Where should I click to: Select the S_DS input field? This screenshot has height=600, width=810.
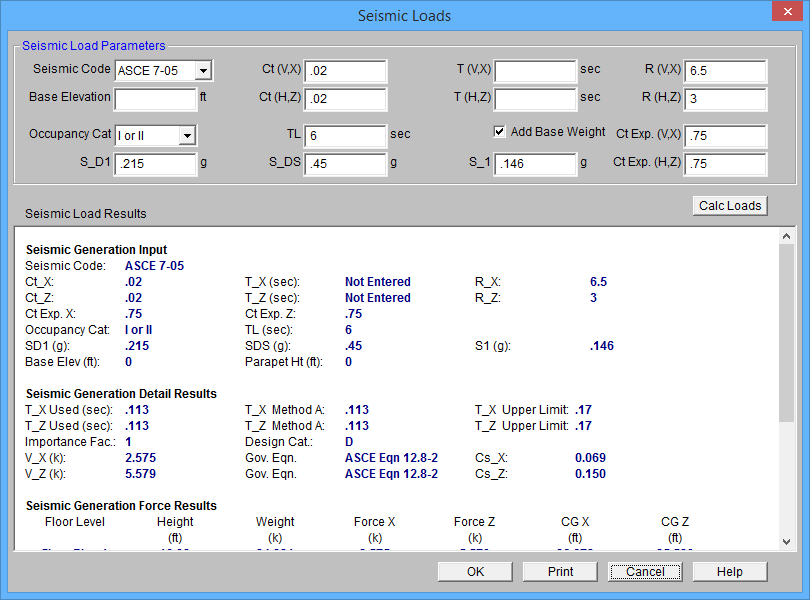tap(345, 164)
